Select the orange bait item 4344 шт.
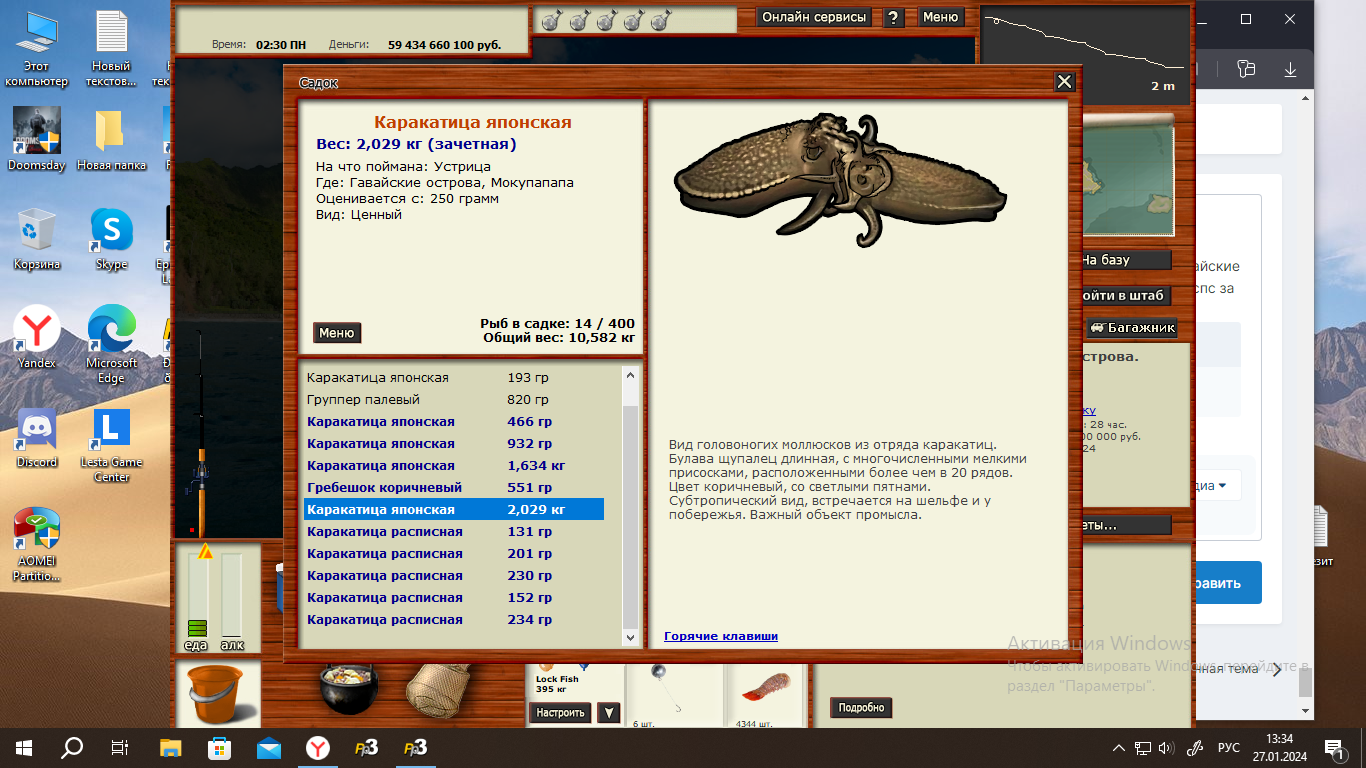This screenshot has height=768, width=1366. (x=766, y=688)
